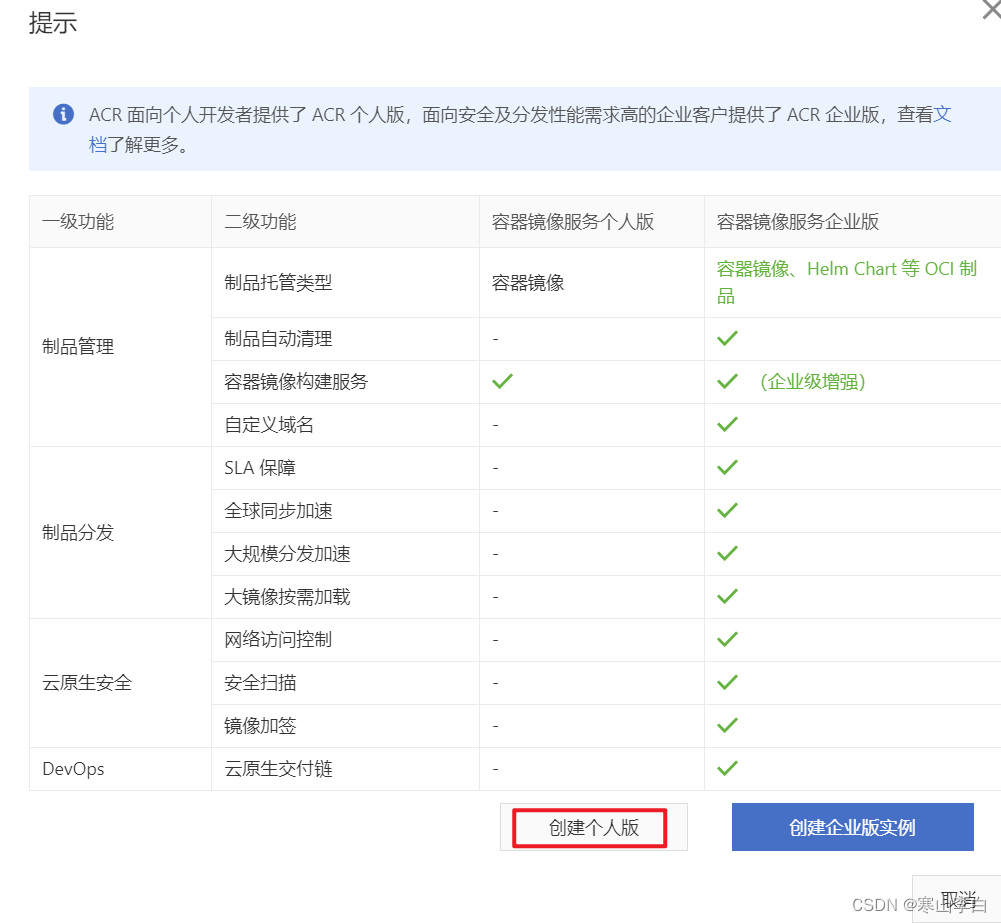Click enterprise checkmark for 制品自动清理
The image size is (1001, 923).
tap(727, 338)
